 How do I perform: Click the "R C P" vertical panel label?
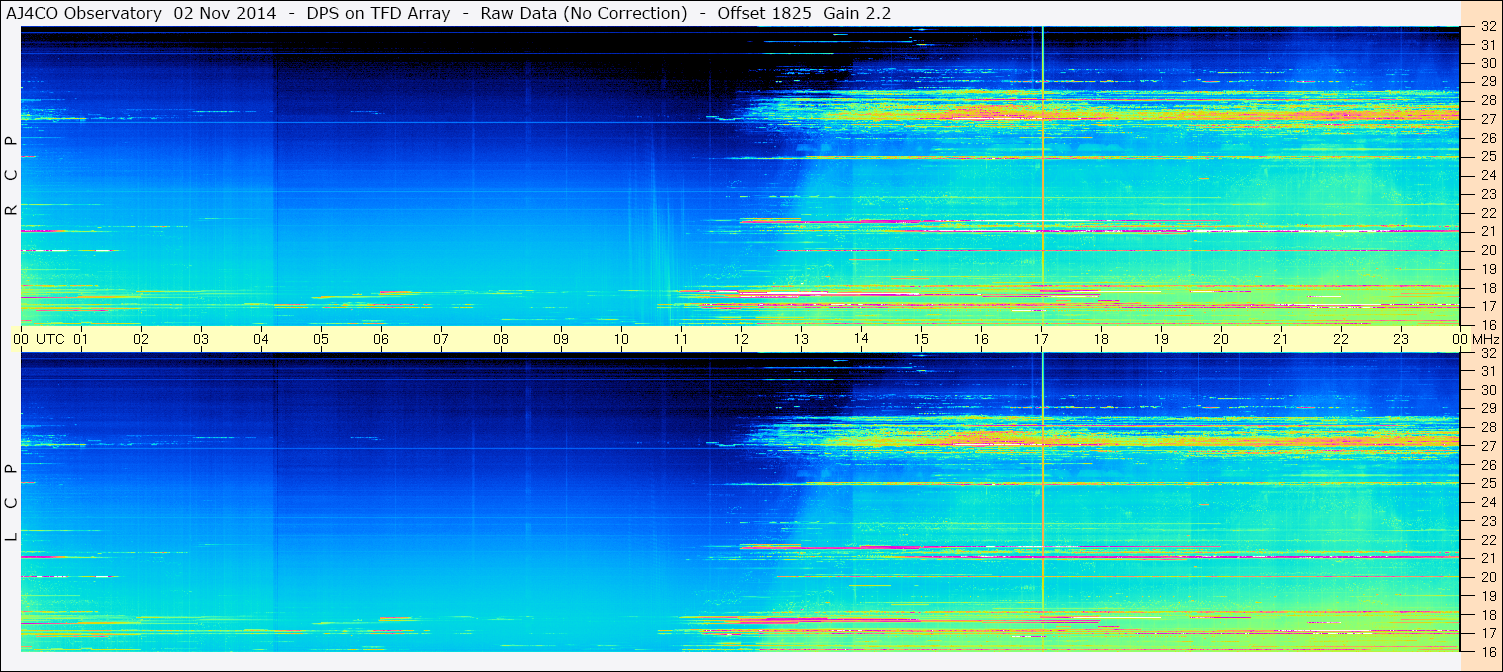(11, 176)
